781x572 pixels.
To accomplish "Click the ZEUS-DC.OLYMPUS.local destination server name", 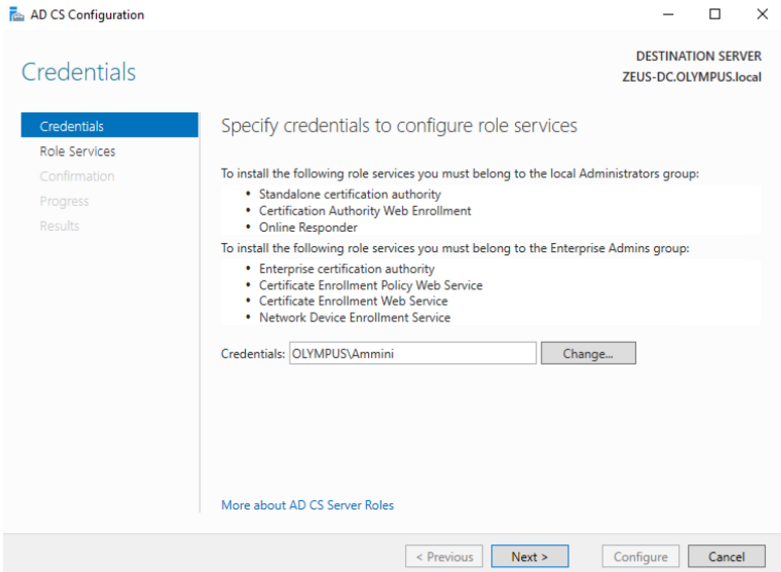I will pyautogui.click(x=691, y=76).
